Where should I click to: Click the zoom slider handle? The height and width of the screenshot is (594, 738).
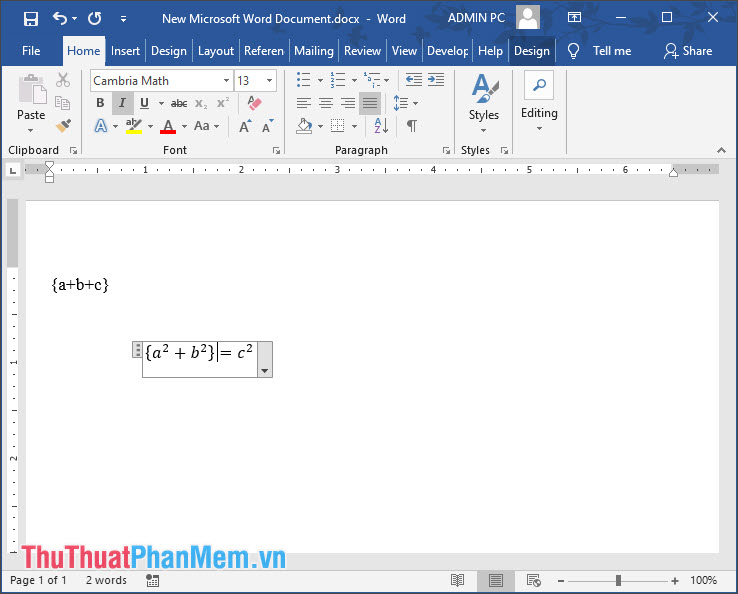coord(618,580)
